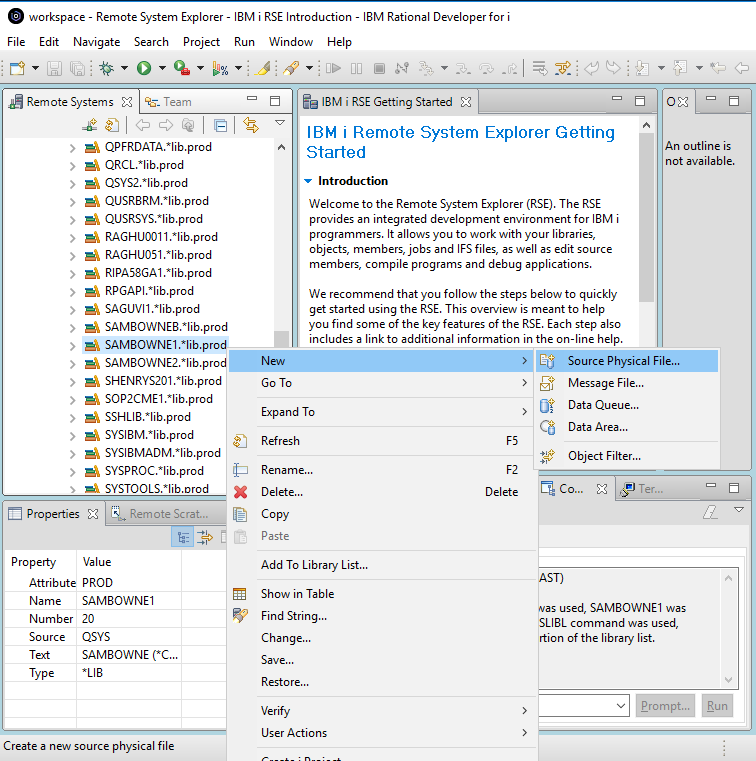
Task: Click Find String in the context menu
Action: pyautogui.click(x=293, y=616)
